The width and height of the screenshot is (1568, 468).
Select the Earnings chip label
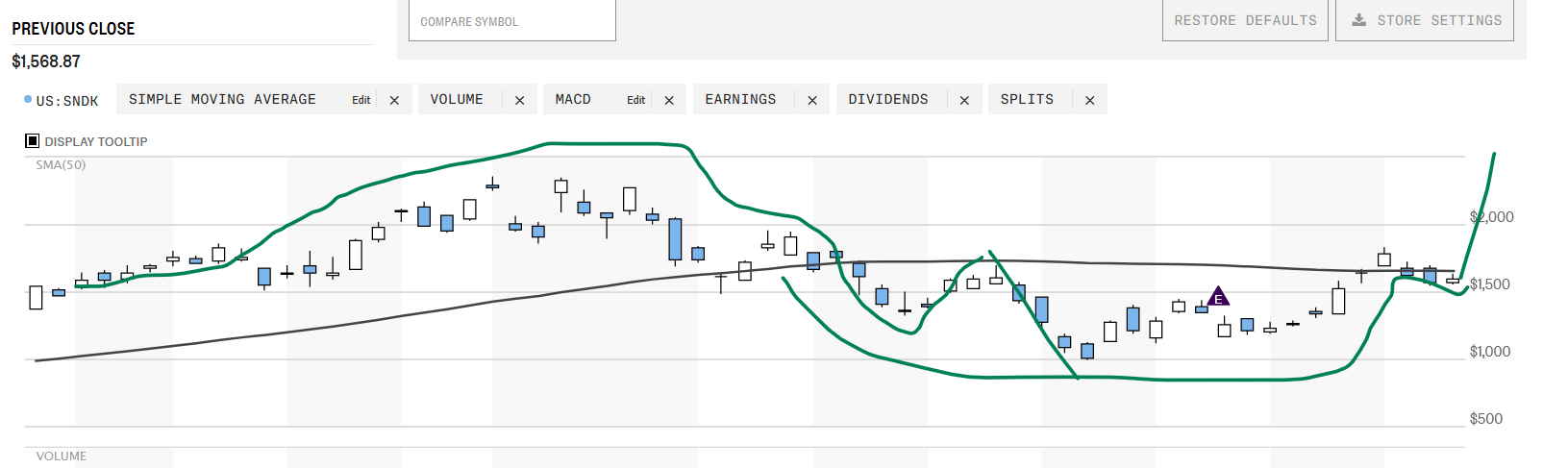coord(740,99)
